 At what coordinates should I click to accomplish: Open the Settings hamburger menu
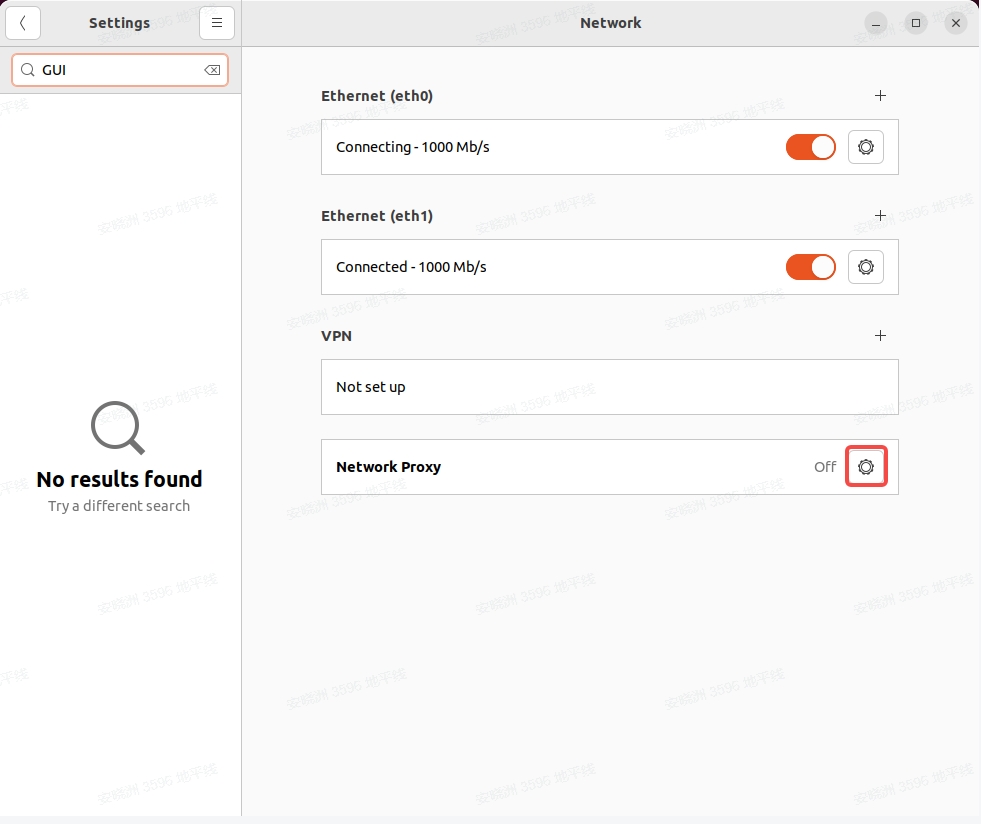(216, 23)
